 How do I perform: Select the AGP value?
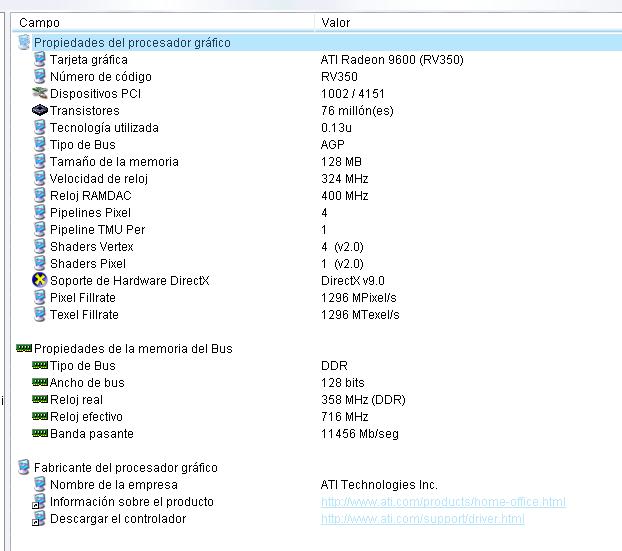(x=332, y=145)
